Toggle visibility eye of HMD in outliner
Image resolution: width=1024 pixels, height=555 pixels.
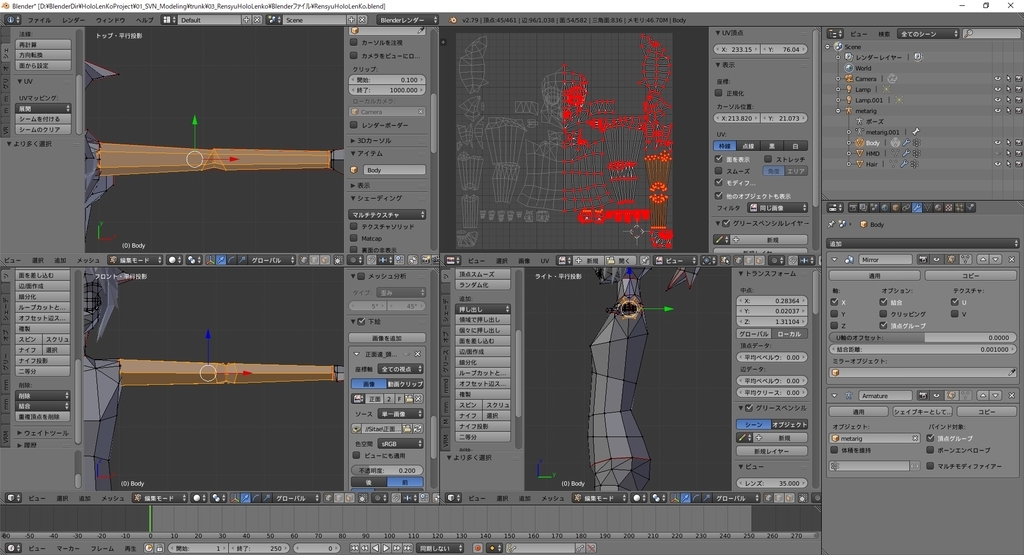[997, 153]
